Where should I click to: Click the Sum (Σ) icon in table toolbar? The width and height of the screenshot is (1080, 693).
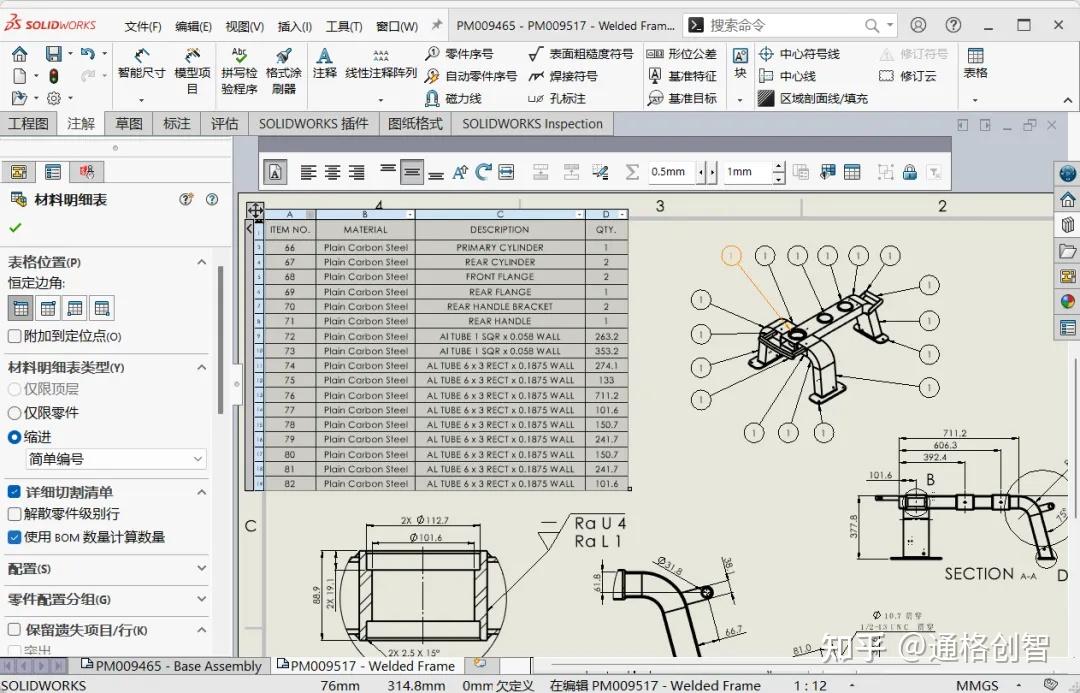pyautogui.click(x=631, y=172)
